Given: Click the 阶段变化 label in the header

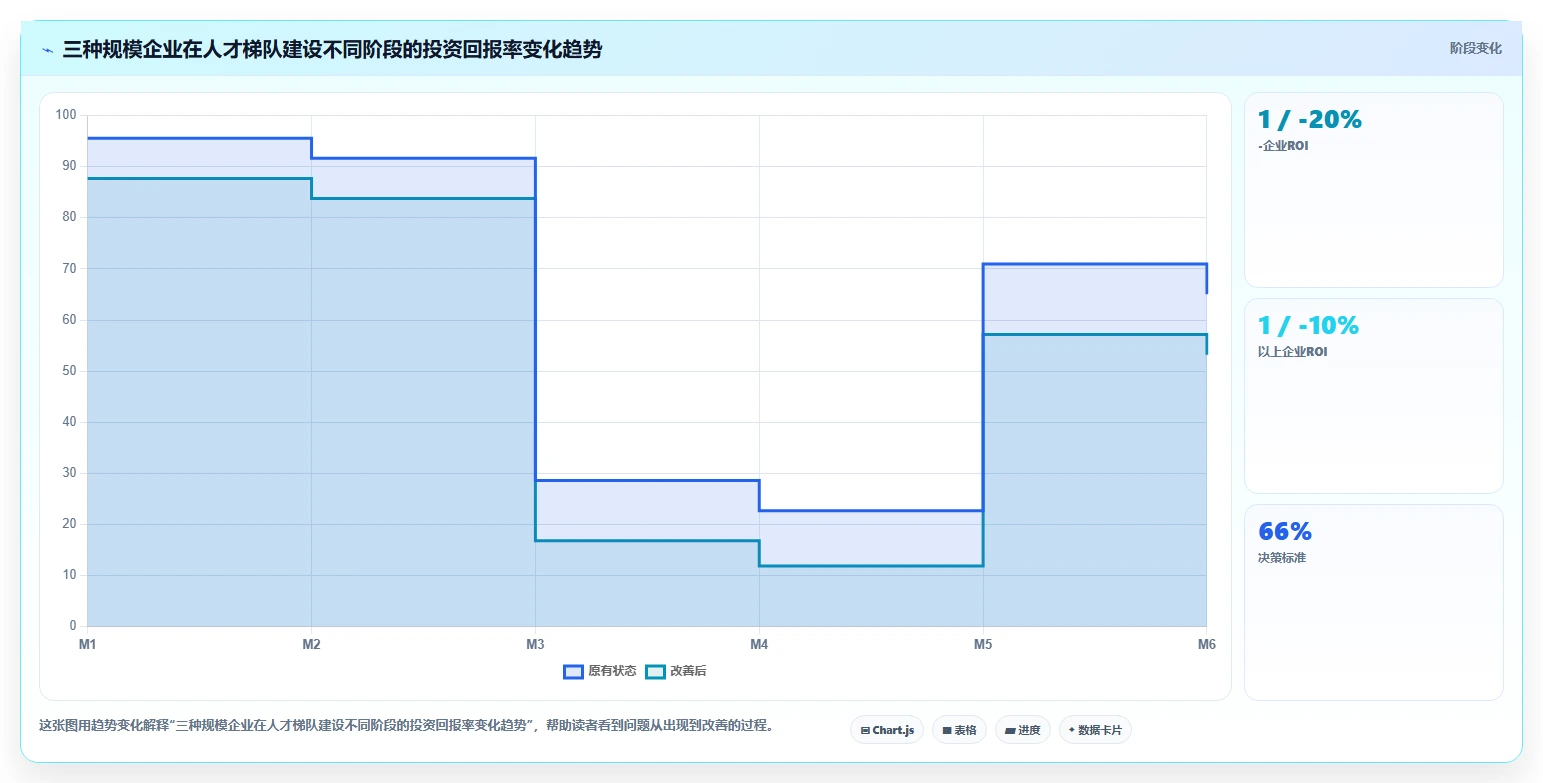Looking at the screenshot, I should [x=1475, y=48].
